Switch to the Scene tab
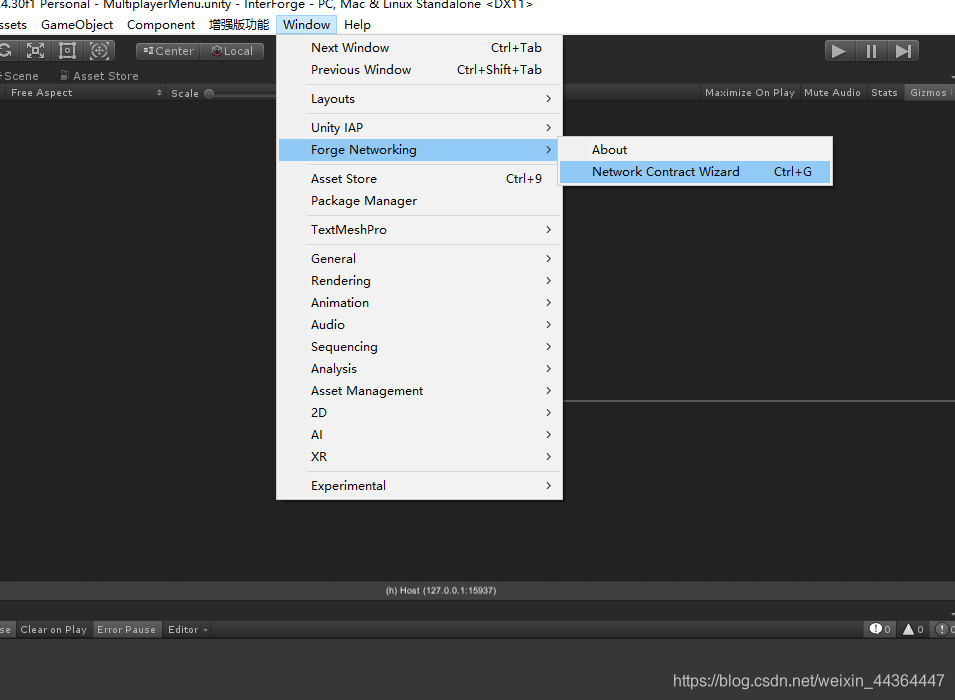The width and height of the screenshot is (955, 700). (21, 76)
